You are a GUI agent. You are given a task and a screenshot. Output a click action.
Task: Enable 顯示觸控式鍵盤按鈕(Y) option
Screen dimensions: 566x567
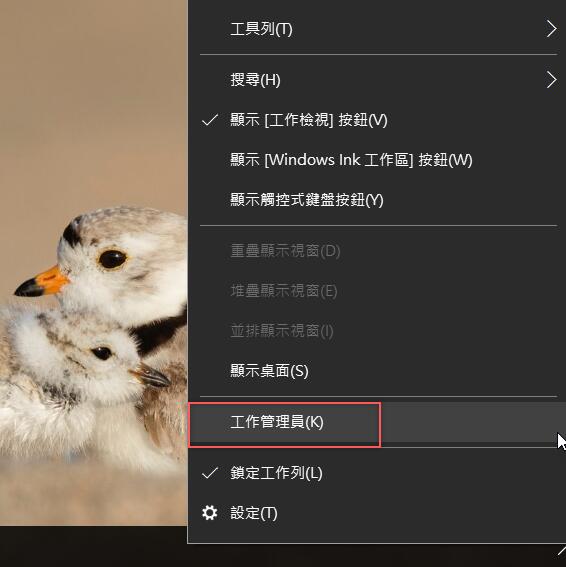(x=376, y=200)
